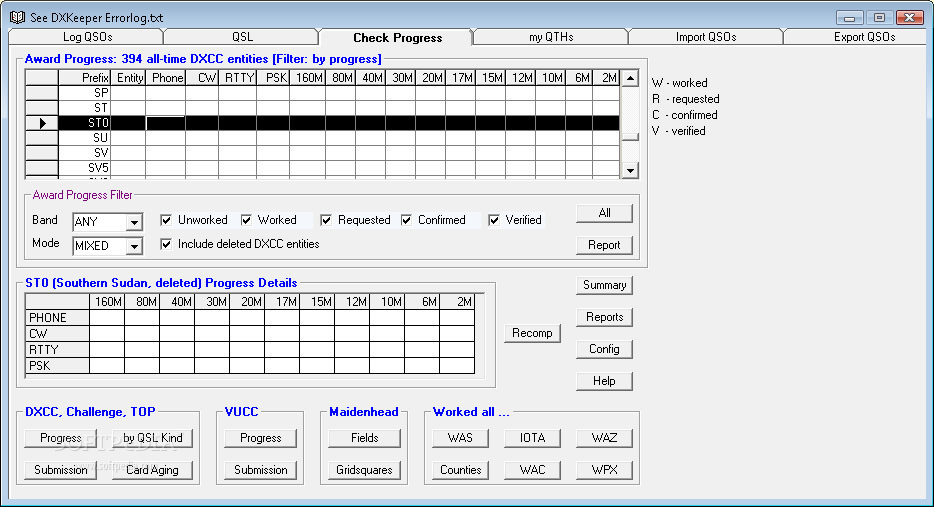Screen dimensions: 934x507
Task: Click the DXKeeper book icon in title bar
Action: click(x=18, y=17)
